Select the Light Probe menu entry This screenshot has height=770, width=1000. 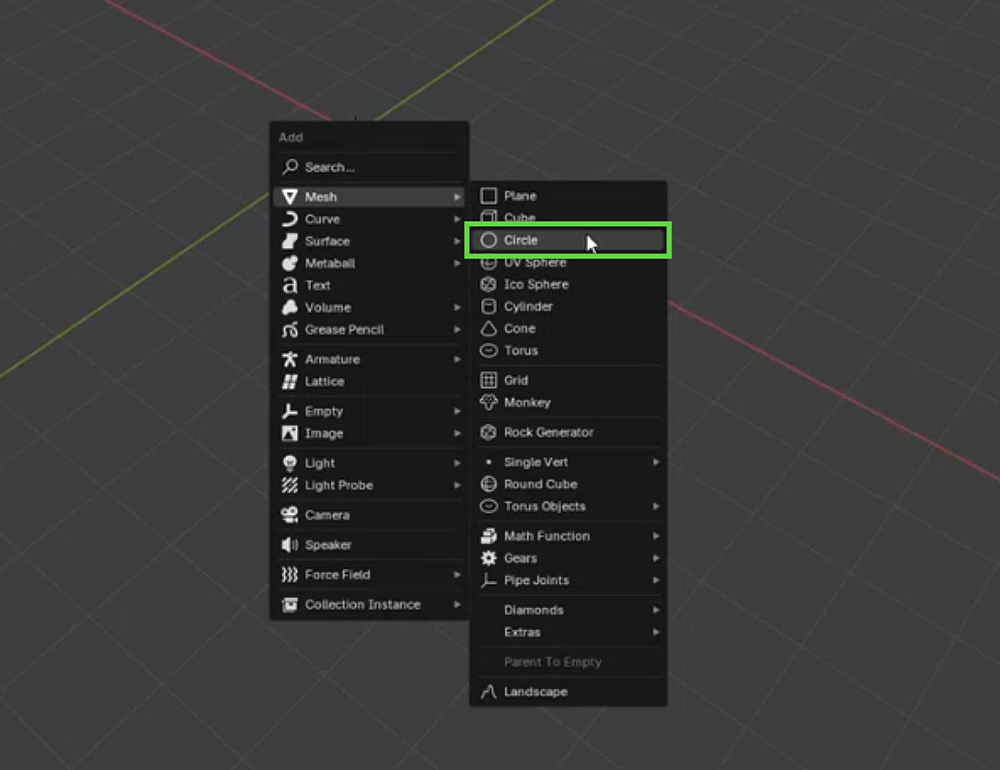point(369,485)
